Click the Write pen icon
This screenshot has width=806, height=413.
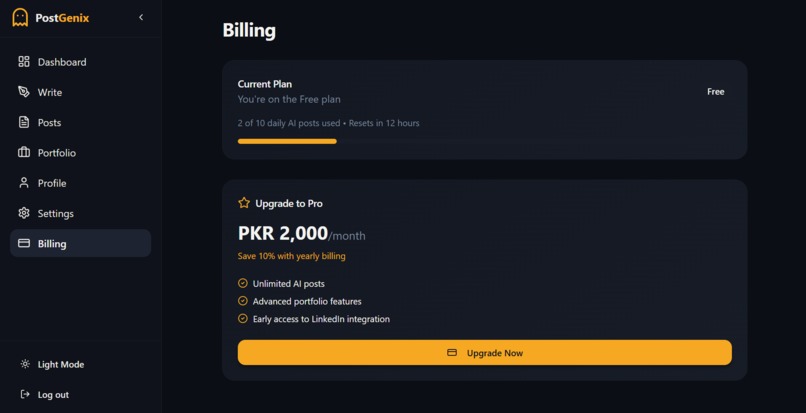click(24, 92)
